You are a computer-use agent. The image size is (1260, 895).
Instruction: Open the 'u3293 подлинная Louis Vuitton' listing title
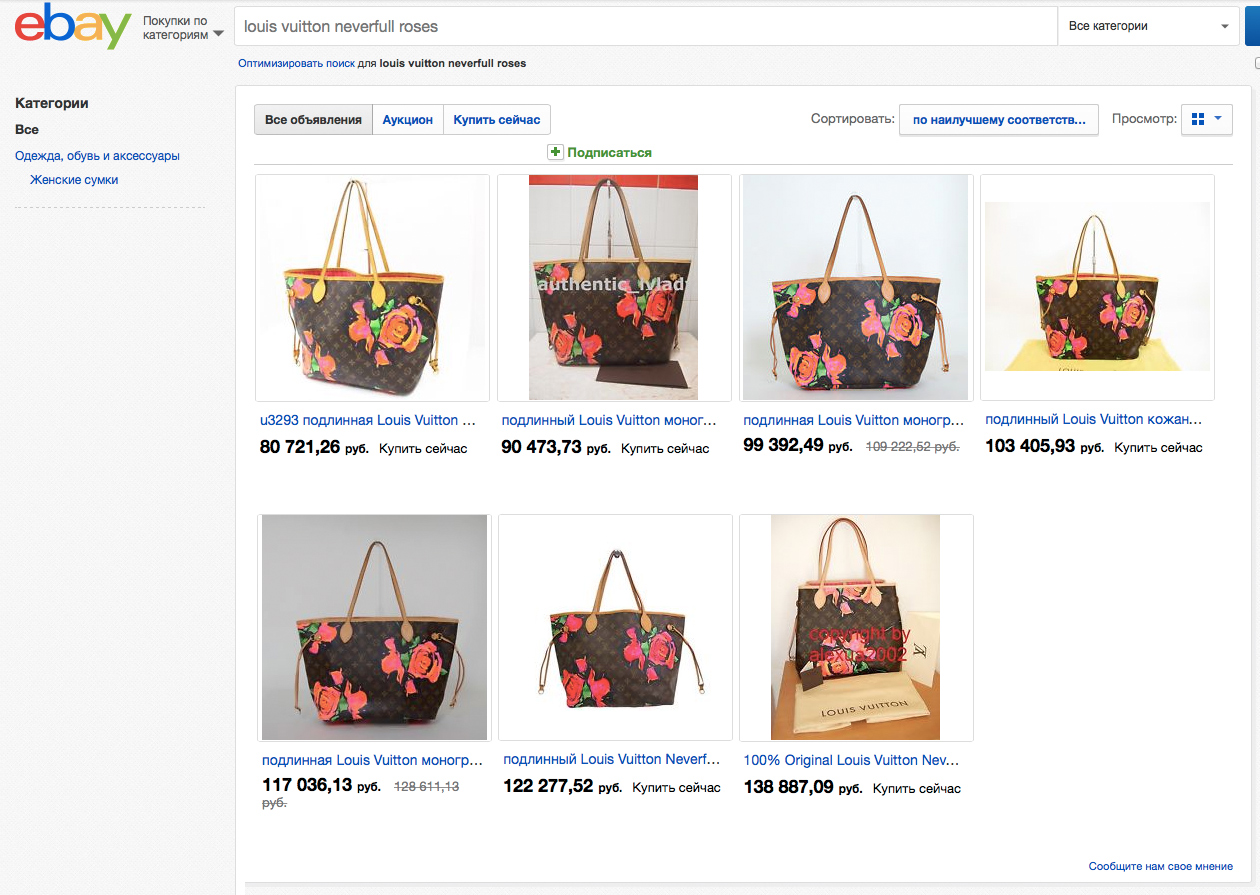pos(367,420)
